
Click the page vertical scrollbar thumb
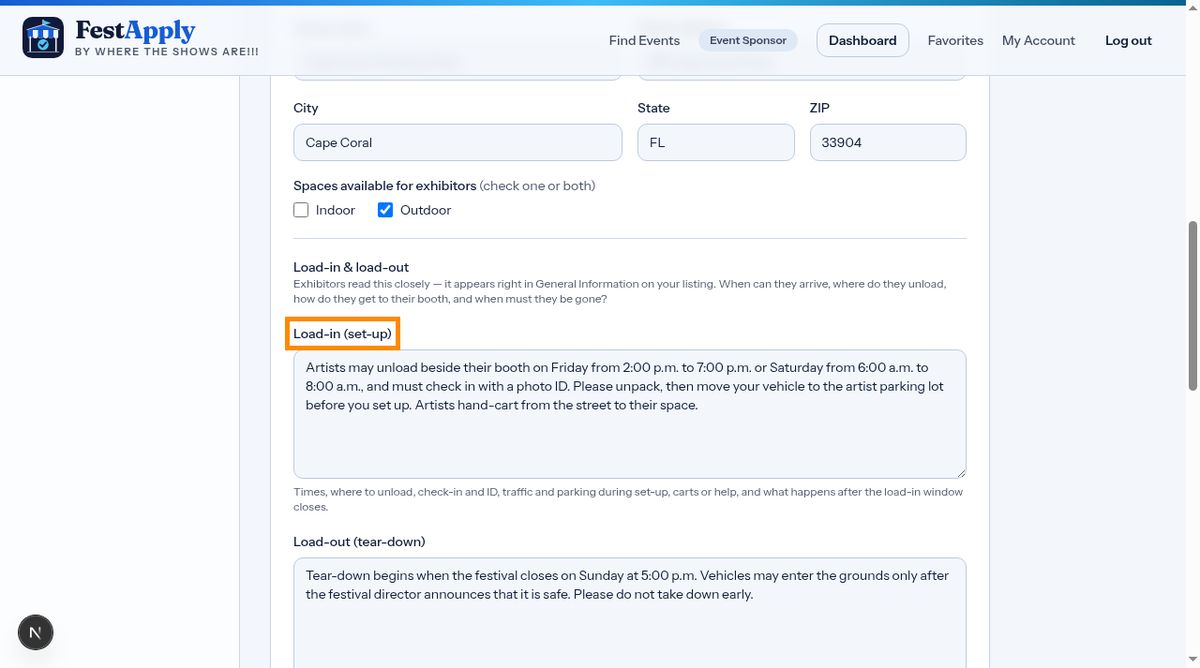click(1192, 306)
